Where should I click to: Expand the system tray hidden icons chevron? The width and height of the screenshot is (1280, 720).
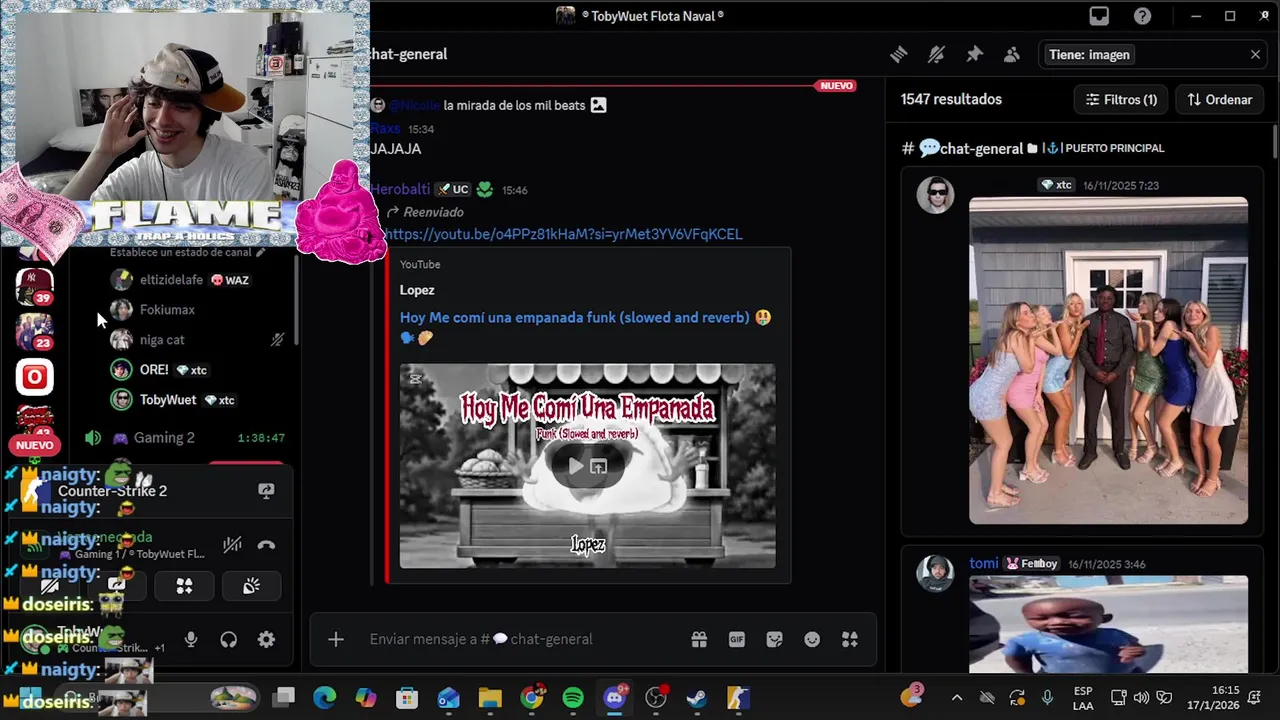pos(957,698)
